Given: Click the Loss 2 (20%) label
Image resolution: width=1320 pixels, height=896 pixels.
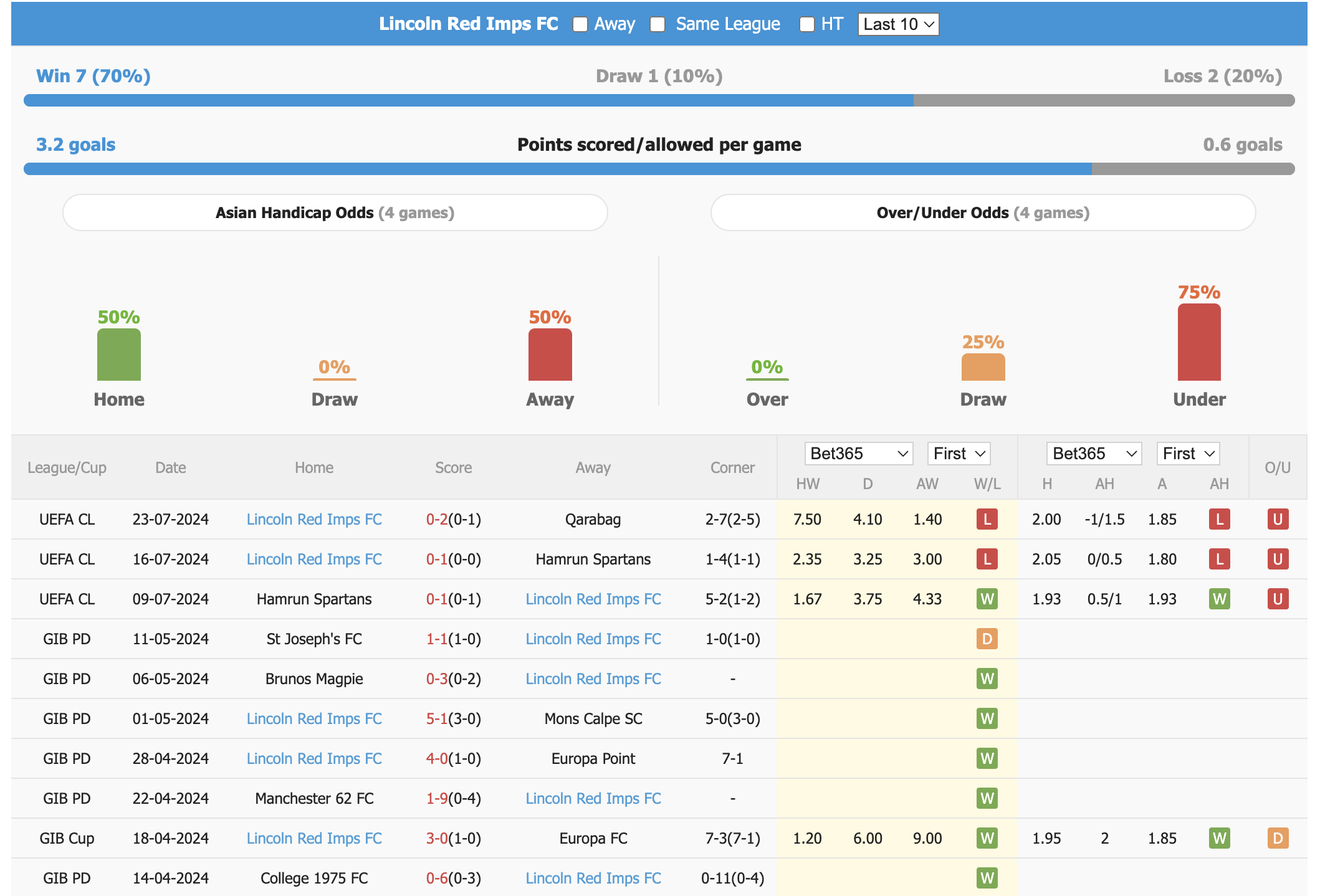Looking at the screenshot, I should pos(1223,76).
